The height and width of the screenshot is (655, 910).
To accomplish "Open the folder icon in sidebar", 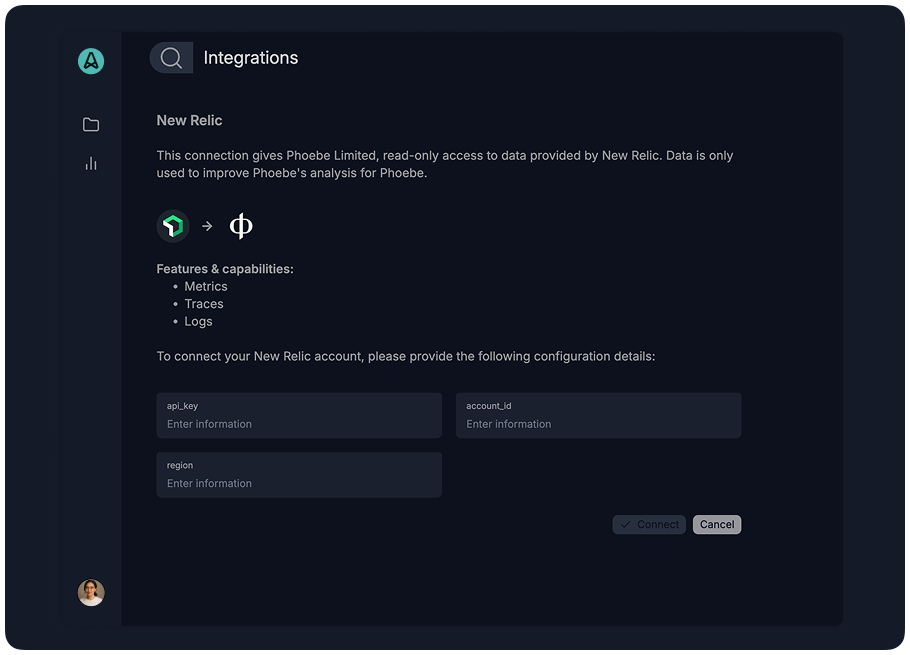I will tap(91, 125).
